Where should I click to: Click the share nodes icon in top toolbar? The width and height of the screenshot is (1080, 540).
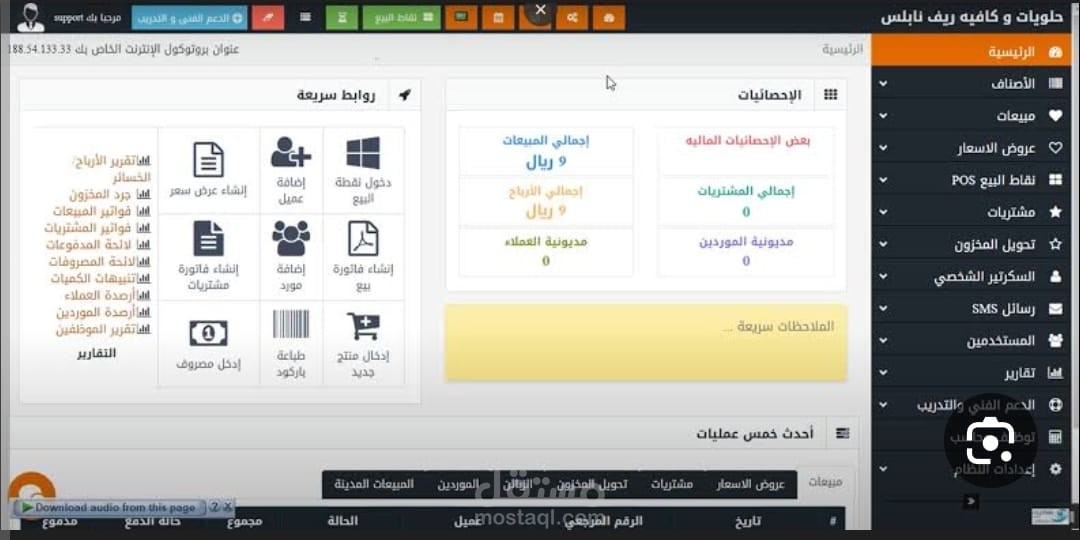[x=572, y=18]
